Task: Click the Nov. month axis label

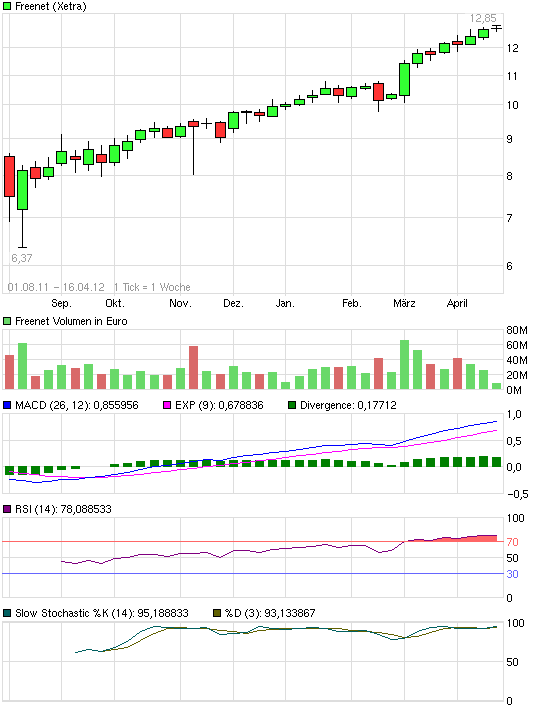Action: [180, 303]
